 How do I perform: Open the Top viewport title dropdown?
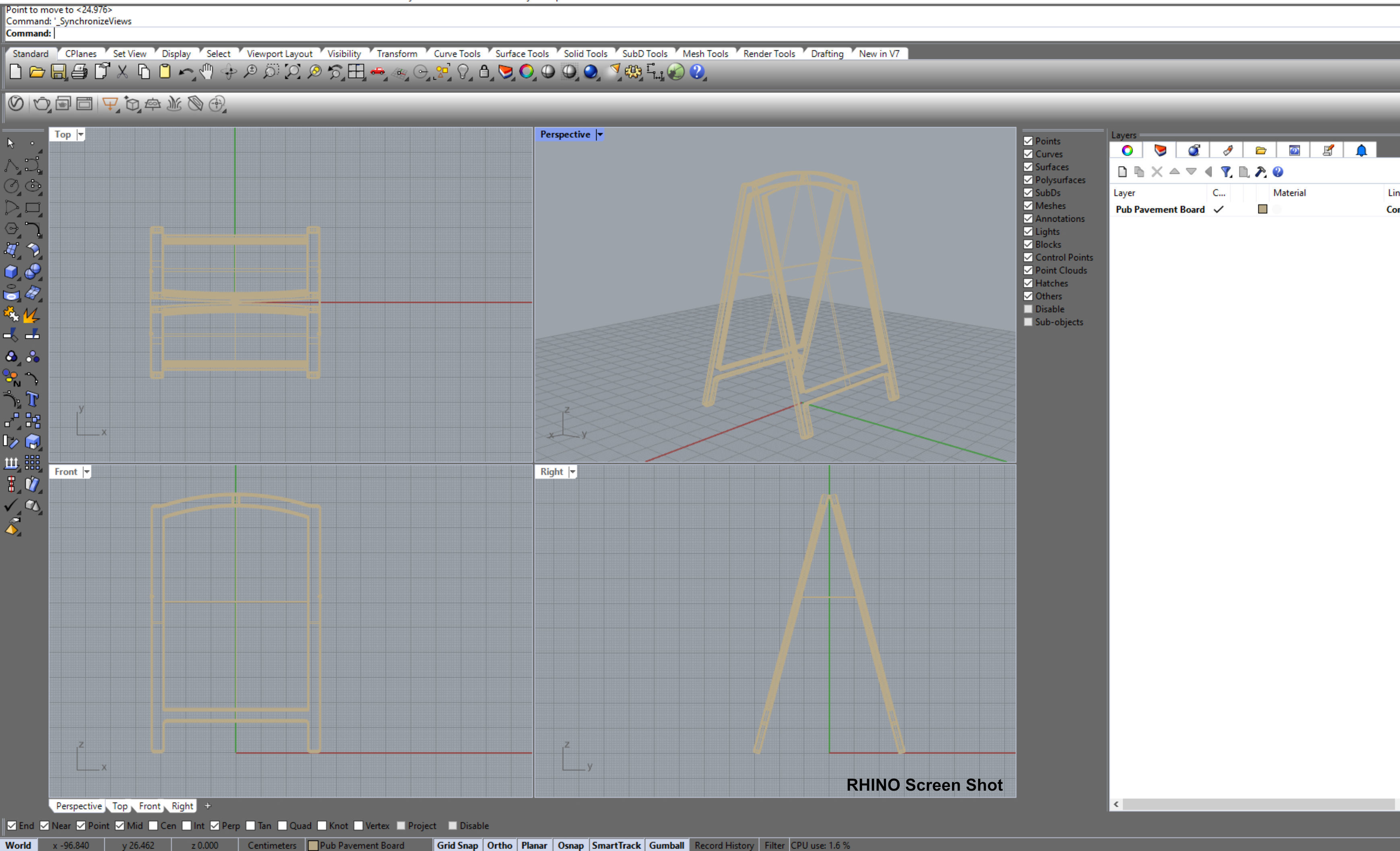coord(81,135)
